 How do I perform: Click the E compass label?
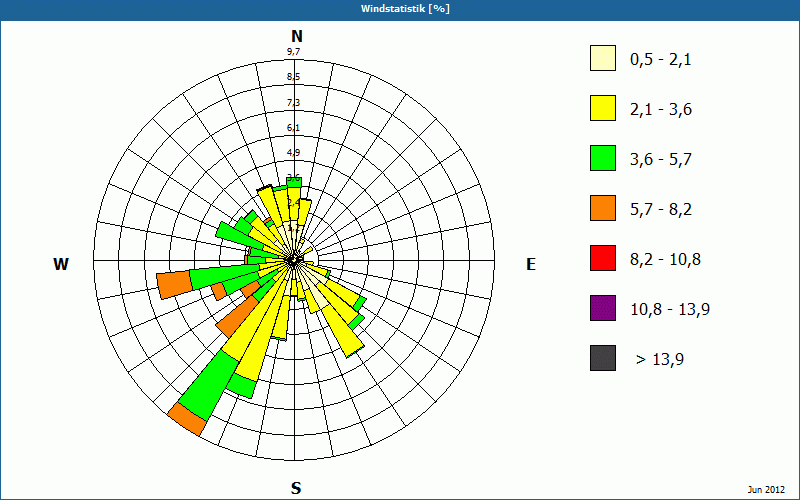point(531,264)
